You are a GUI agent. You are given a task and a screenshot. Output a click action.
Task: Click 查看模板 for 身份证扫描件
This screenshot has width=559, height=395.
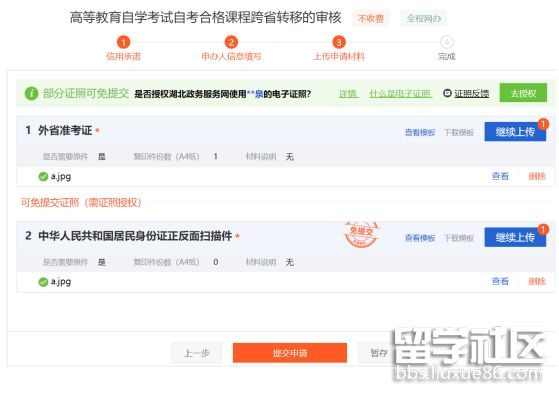(x=420, y=238)
